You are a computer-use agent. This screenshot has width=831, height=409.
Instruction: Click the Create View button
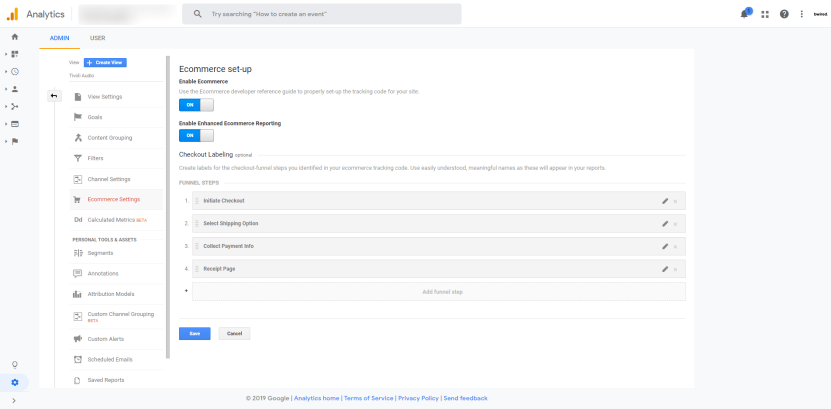(x=105, y=63)
